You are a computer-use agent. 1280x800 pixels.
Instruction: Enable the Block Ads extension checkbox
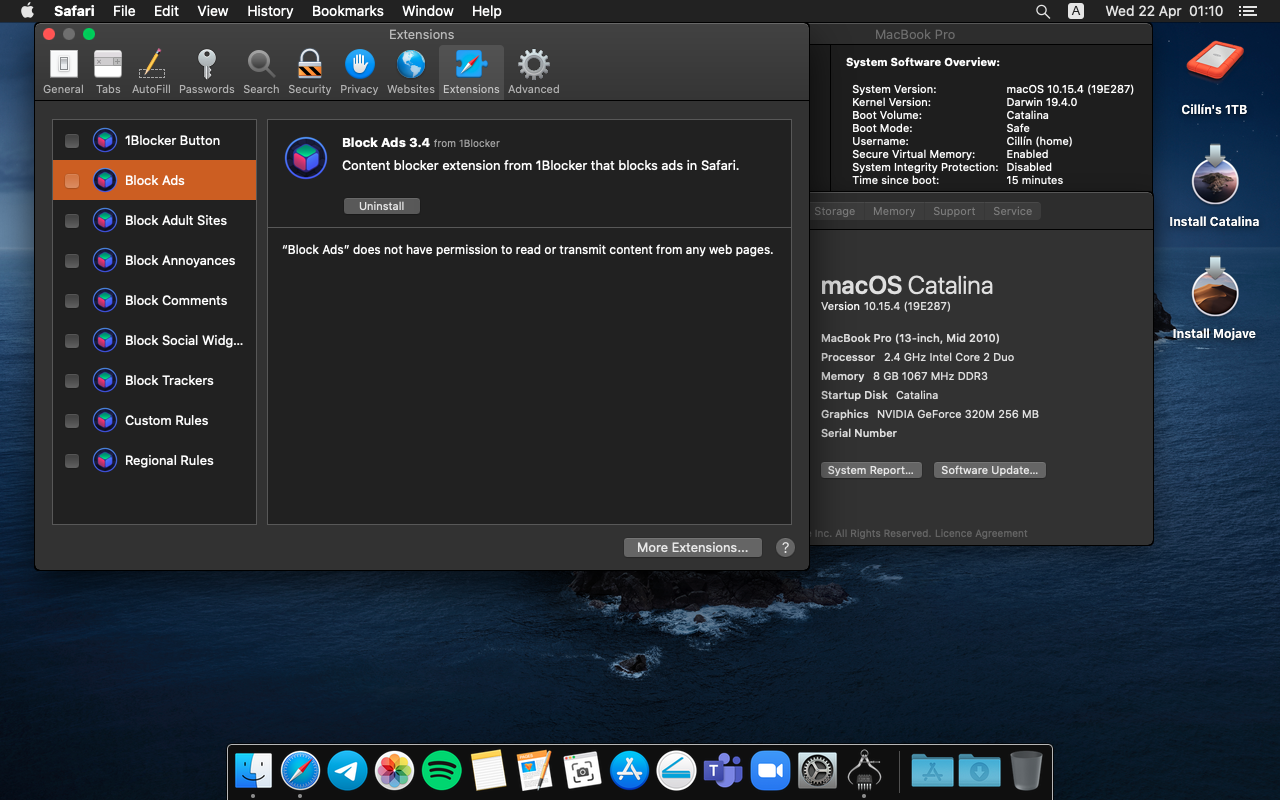(72, 181)
